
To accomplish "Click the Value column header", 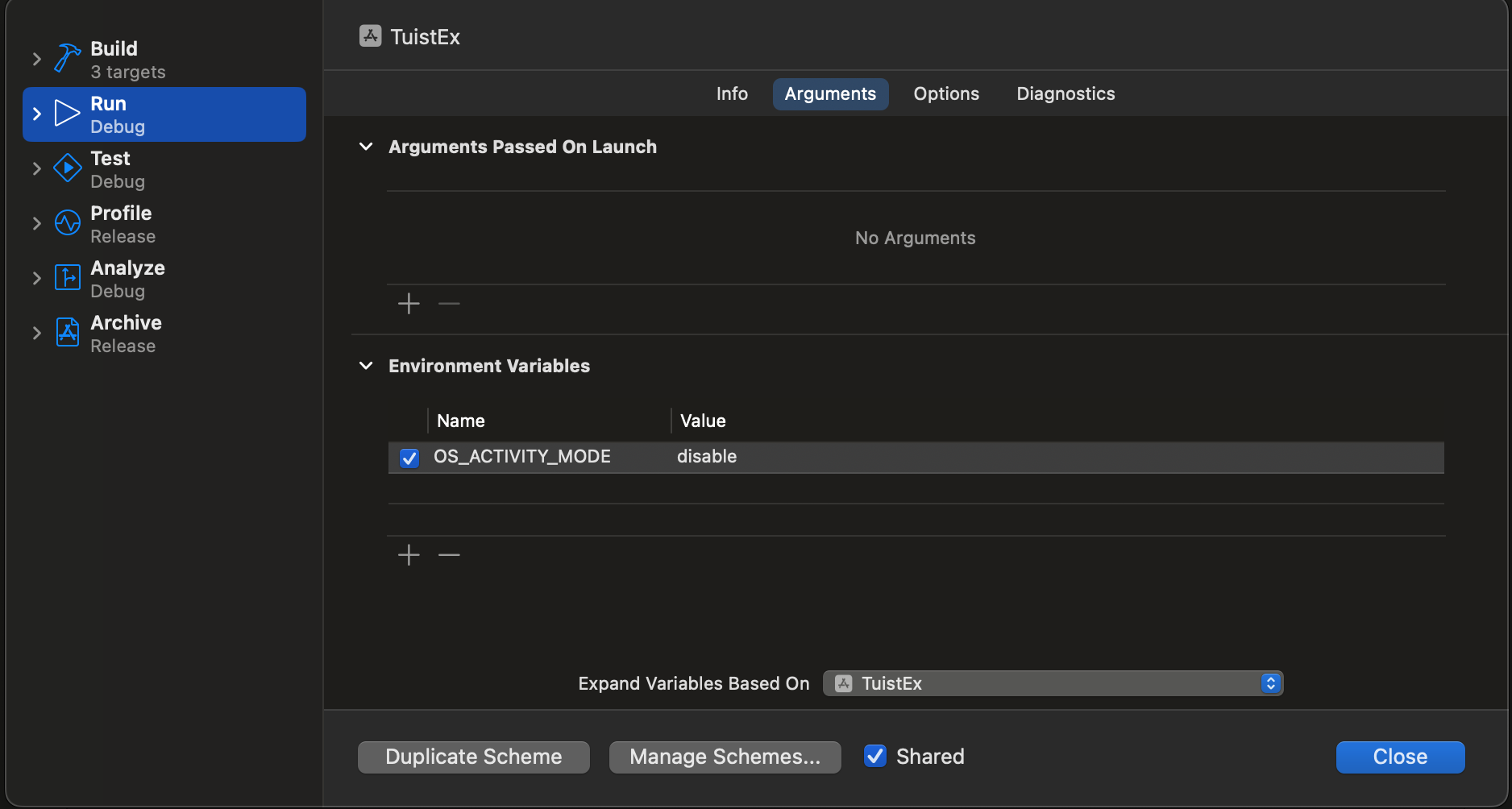I will point(703,421).
